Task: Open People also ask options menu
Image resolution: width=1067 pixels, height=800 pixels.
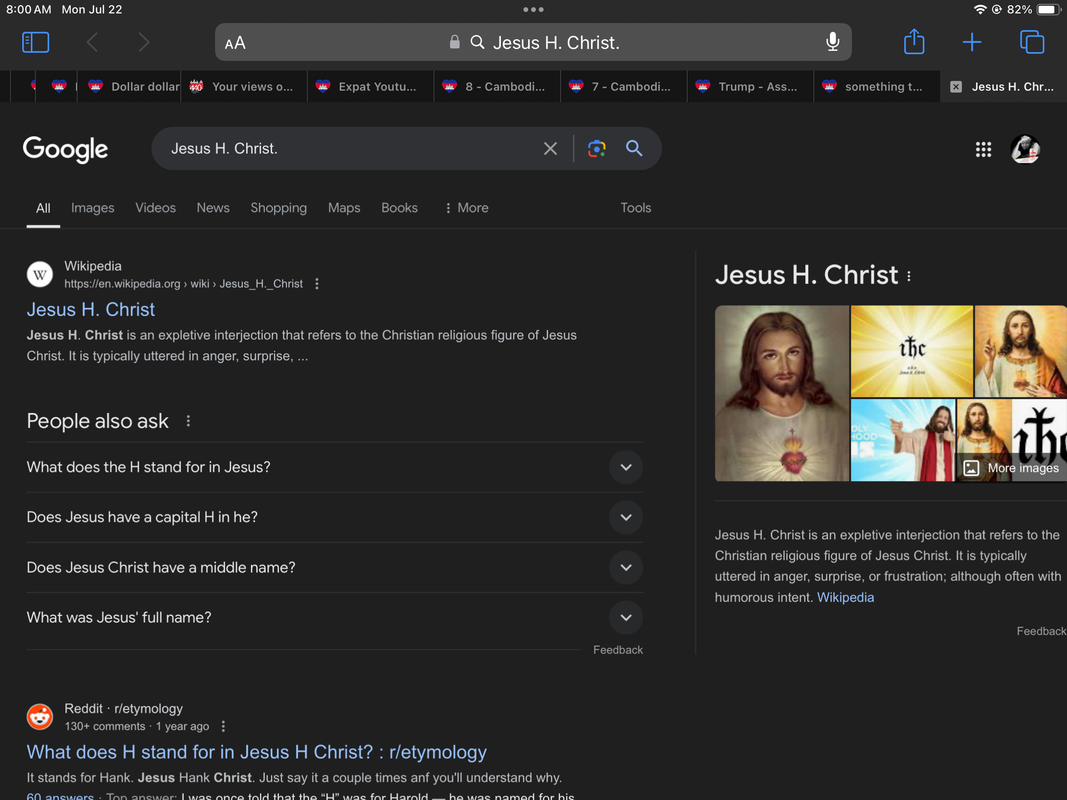Action: tap(188, 421)
